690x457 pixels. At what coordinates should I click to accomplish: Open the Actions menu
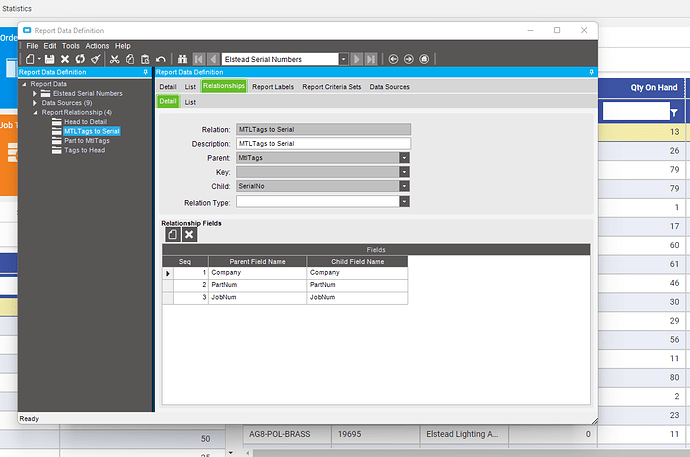[97, 46]
